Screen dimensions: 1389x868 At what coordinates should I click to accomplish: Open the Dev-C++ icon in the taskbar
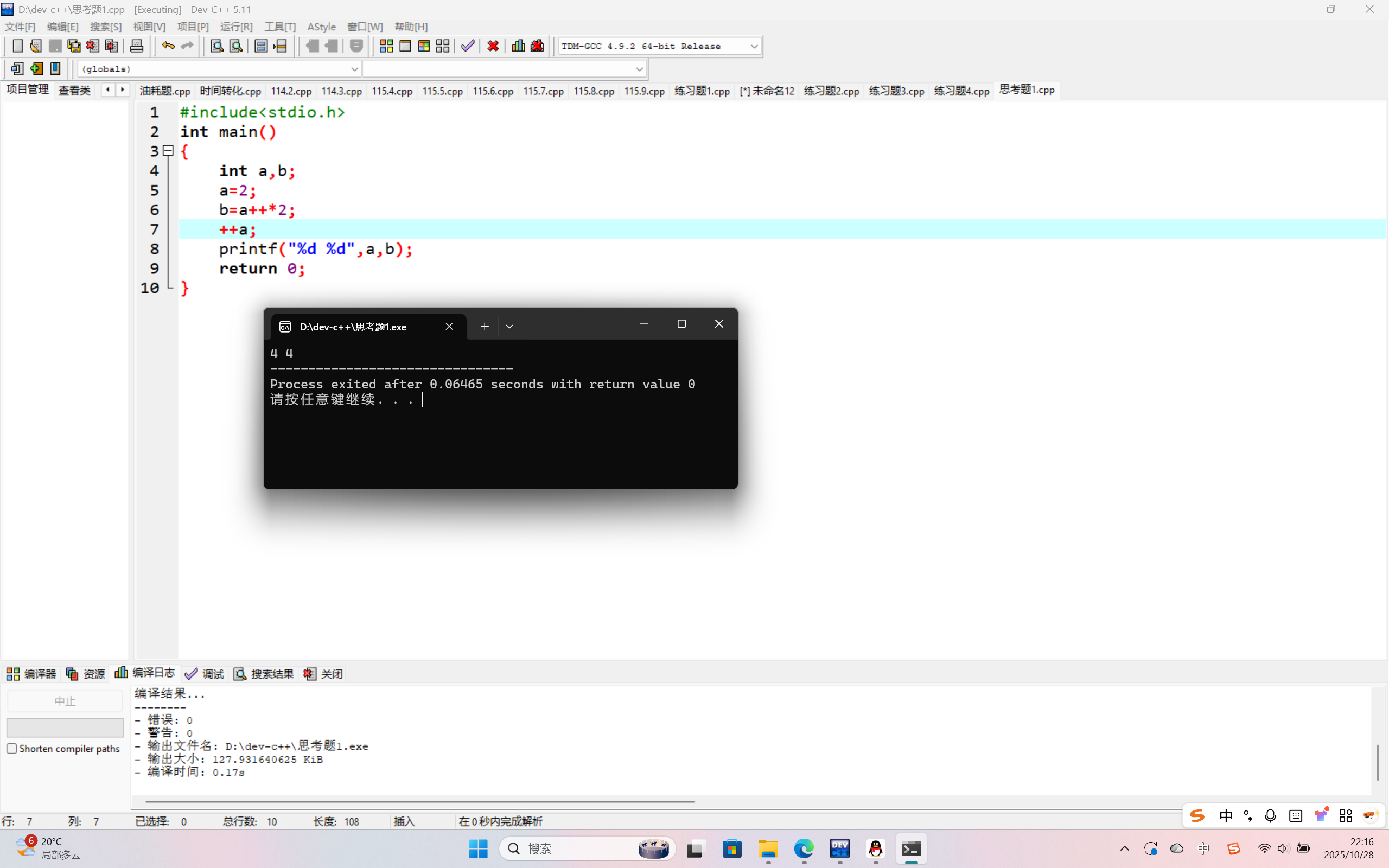click(839, 848)
